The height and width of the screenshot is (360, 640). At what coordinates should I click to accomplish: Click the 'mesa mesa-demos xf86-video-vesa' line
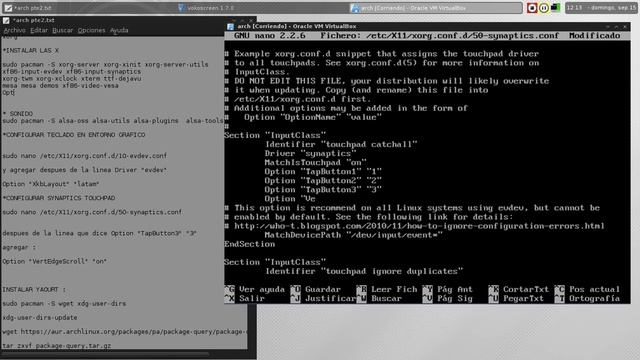[x=60, y=86]
